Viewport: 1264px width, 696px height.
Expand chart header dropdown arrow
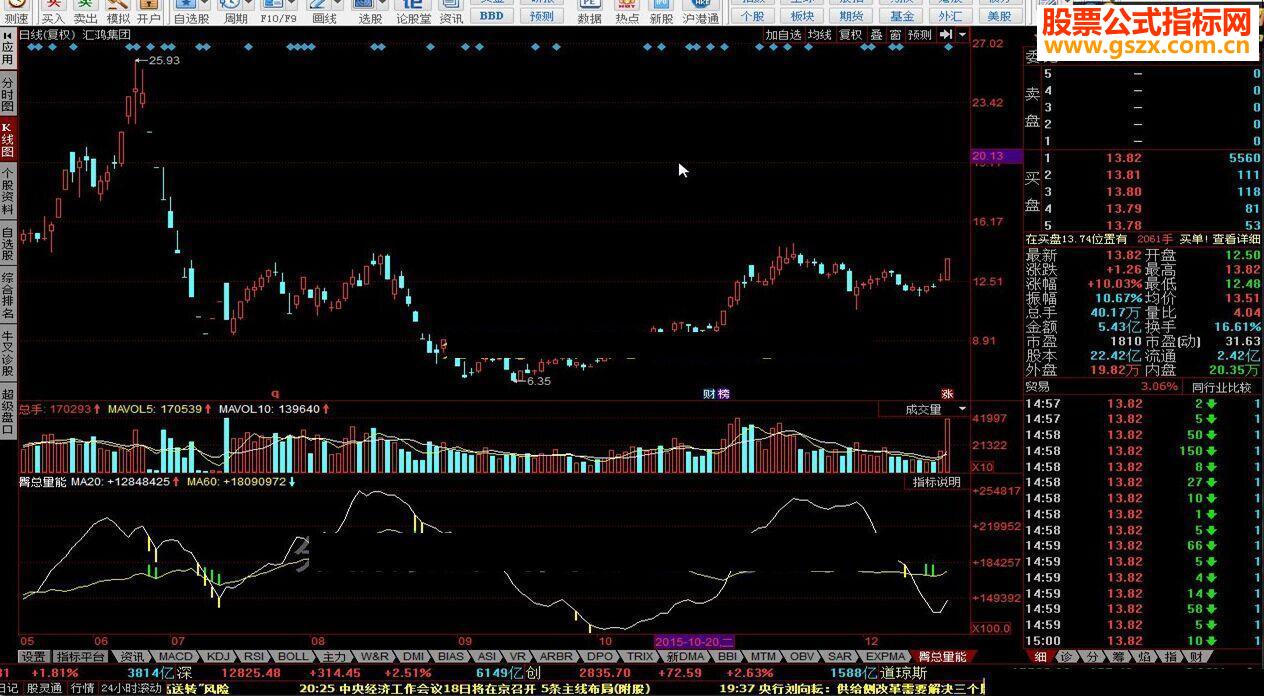[962, 34]
